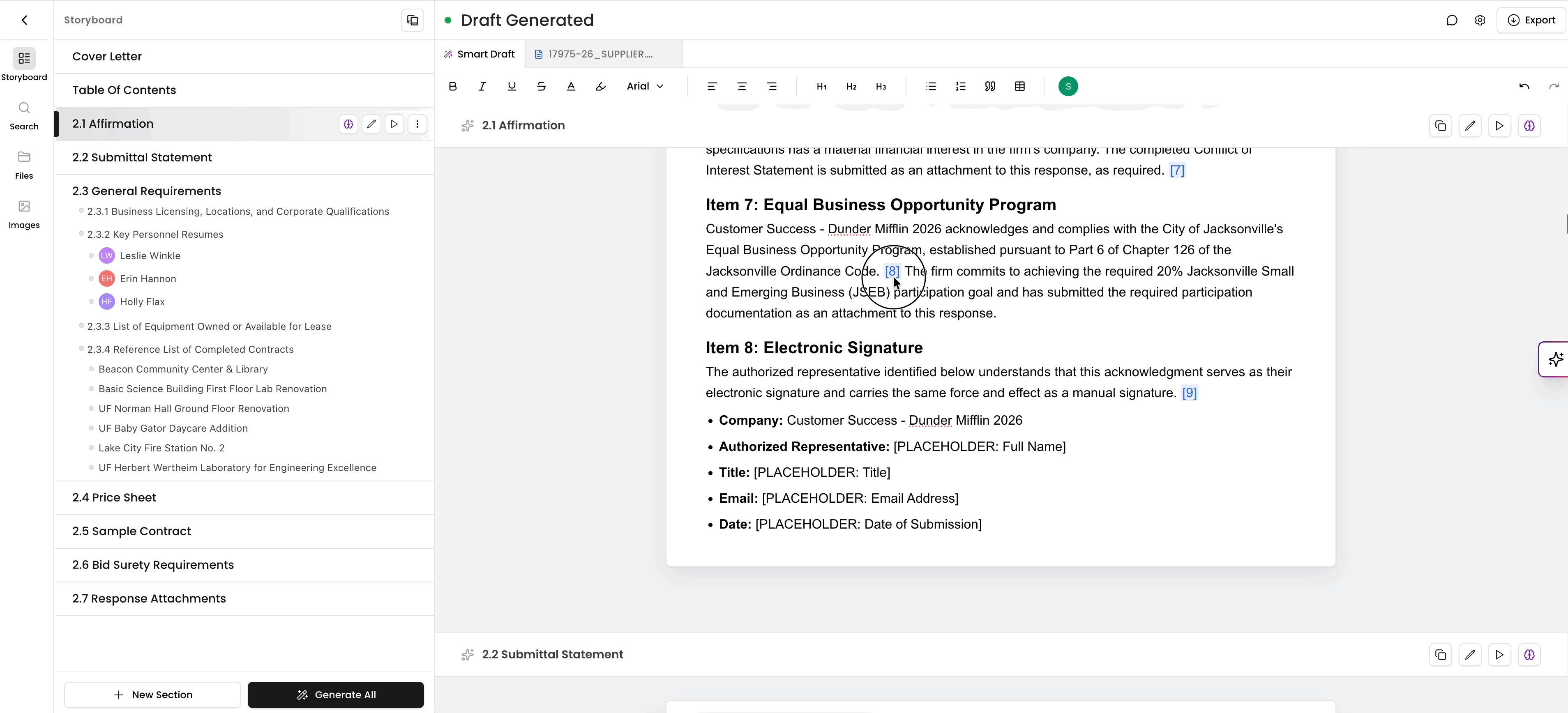Toggle bold formatting

(452, 86)
